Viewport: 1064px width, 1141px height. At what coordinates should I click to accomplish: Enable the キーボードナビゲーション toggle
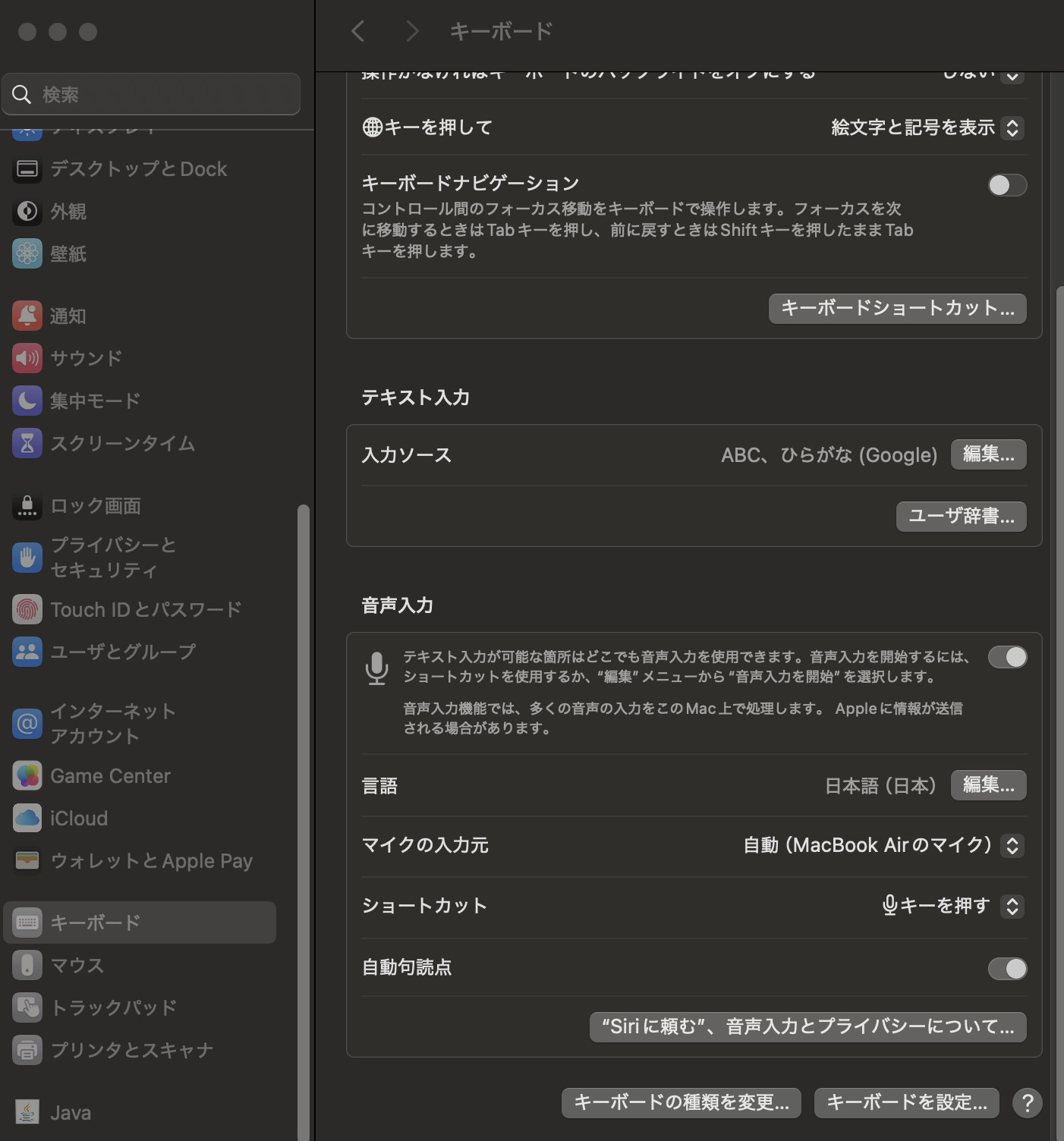1007,185
